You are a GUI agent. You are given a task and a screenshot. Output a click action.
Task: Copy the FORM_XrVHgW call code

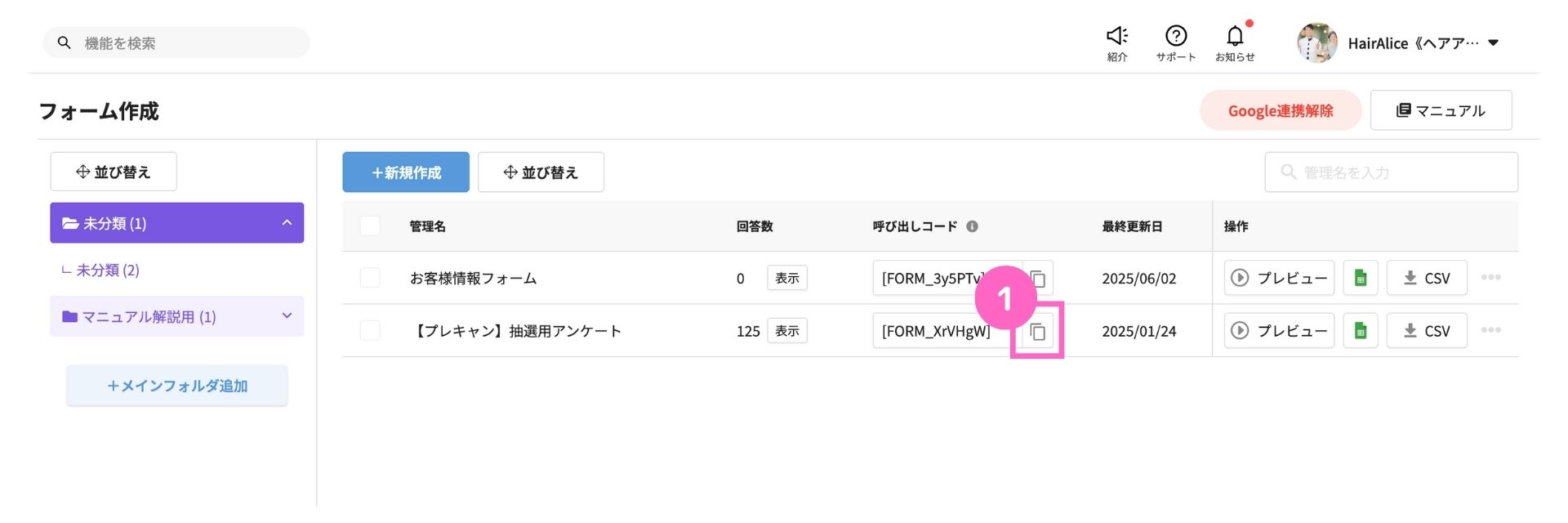pyautogui.click(x=1037, y=331)
